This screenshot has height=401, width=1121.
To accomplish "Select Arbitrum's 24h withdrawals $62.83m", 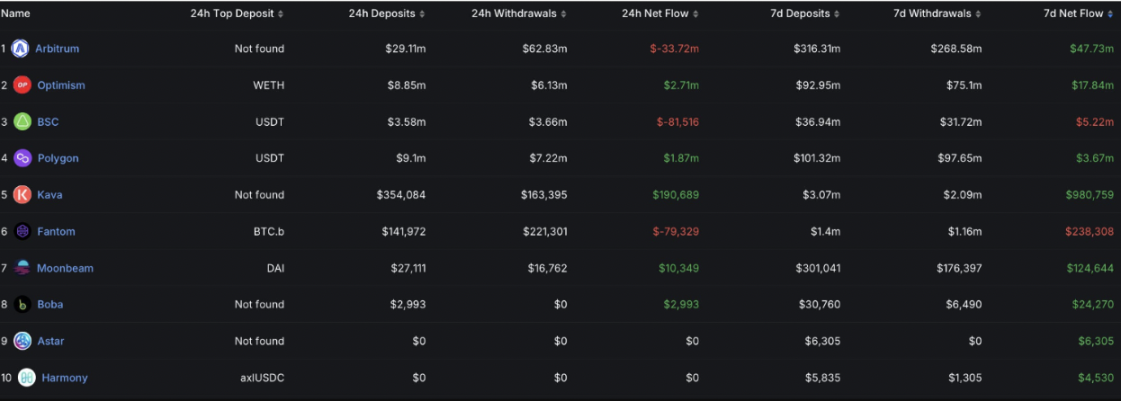I will click(x=545, y=49).
